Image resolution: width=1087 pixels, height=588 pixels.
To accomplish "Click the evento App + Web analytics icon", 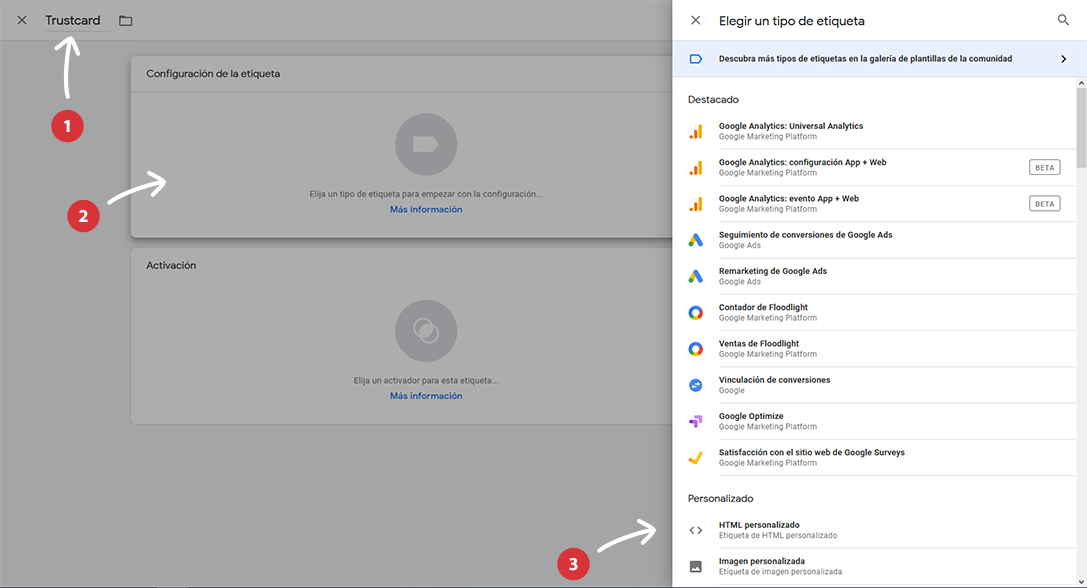I will point(695,204).
